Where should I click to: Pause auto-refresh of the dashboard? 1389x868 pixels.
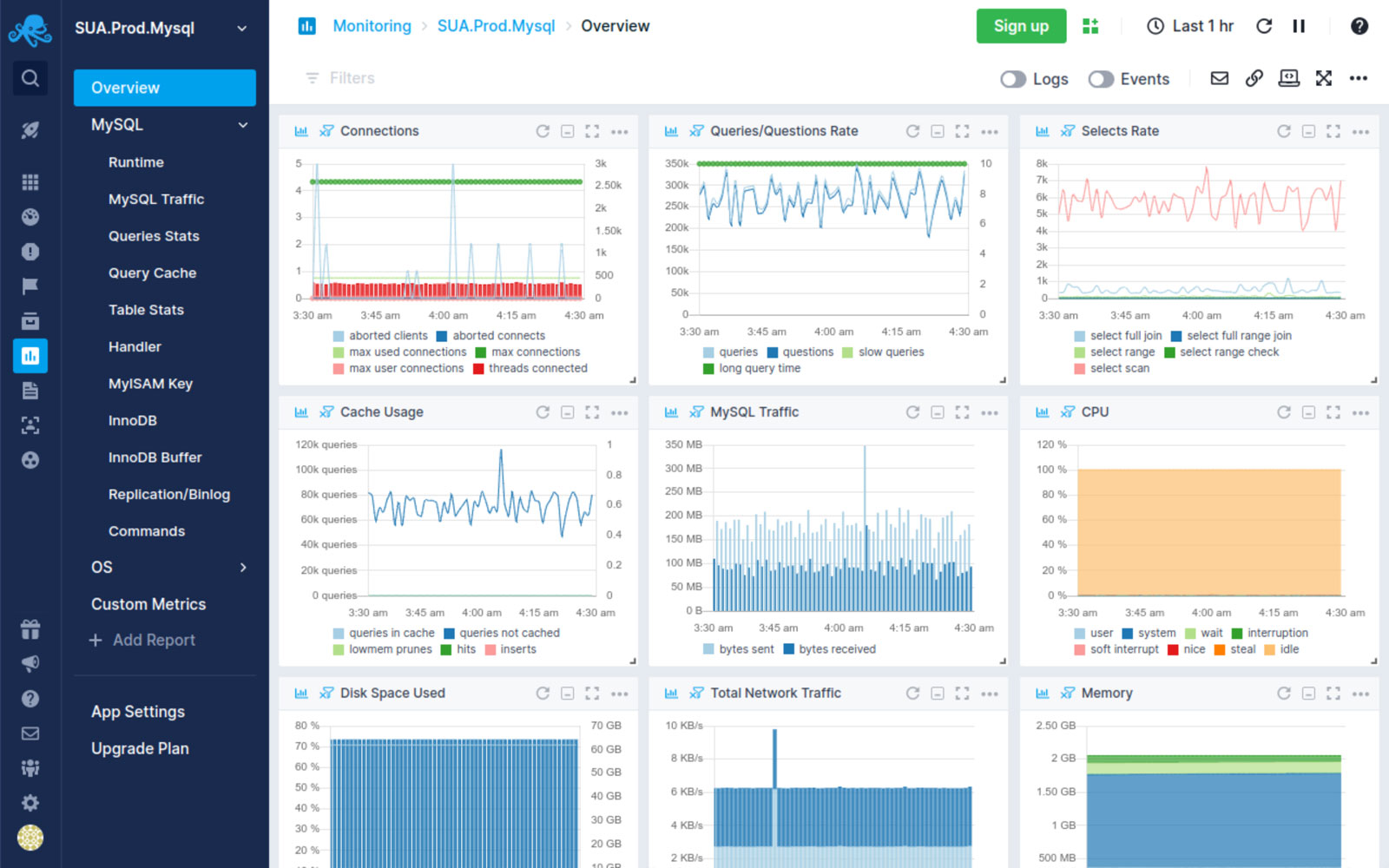coord(1299,26)
